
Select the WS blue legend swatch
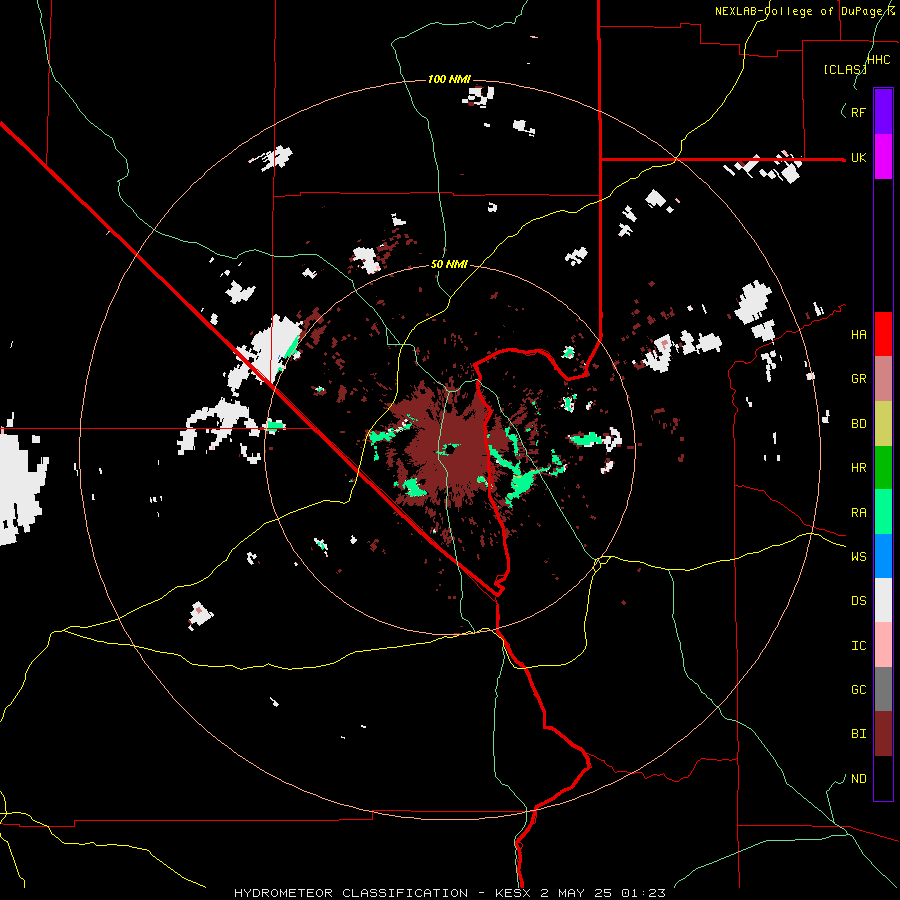coord(883,556)
